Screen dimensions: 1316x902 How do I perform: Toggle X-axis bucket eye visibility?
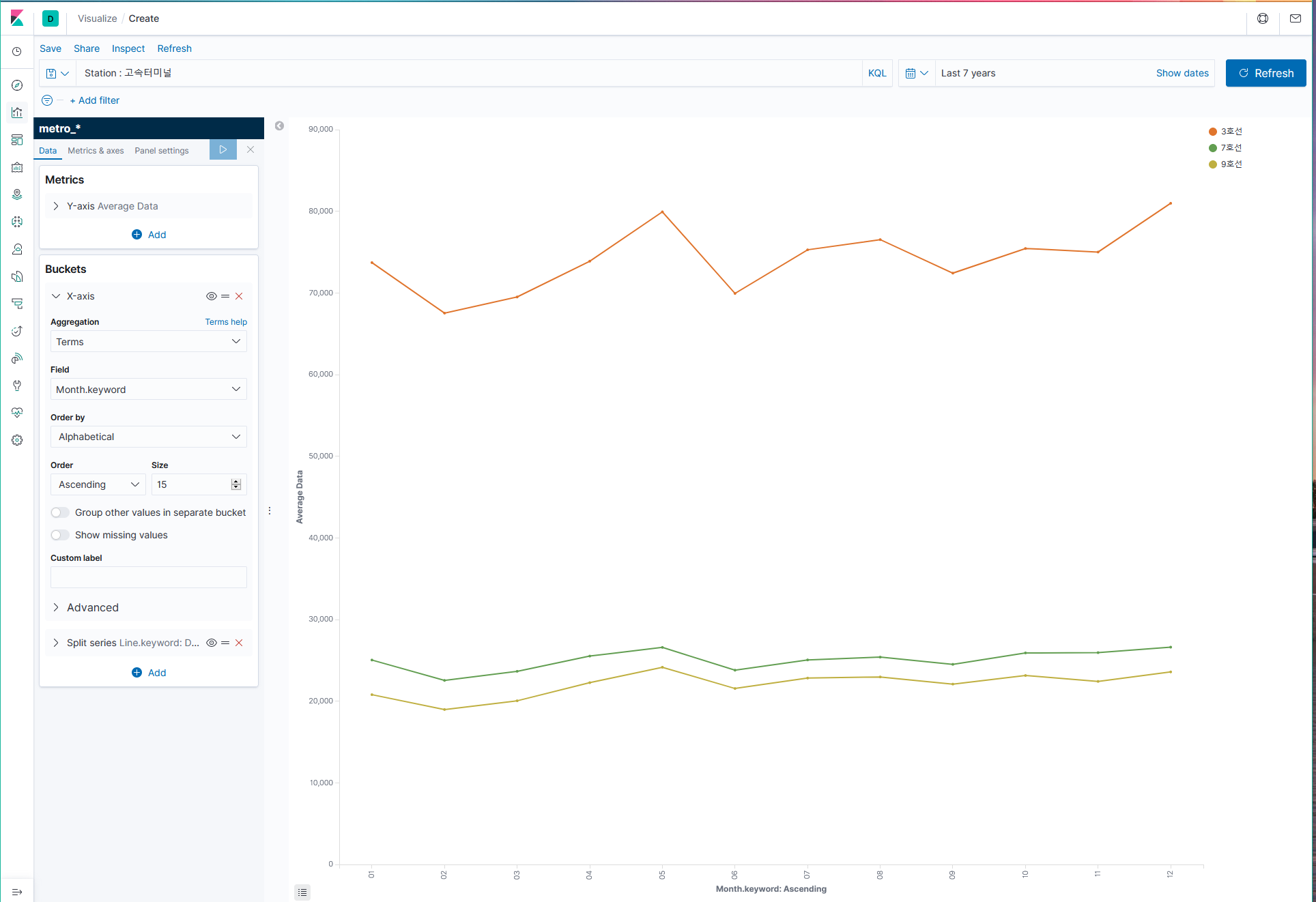click(x=211, y=296)
